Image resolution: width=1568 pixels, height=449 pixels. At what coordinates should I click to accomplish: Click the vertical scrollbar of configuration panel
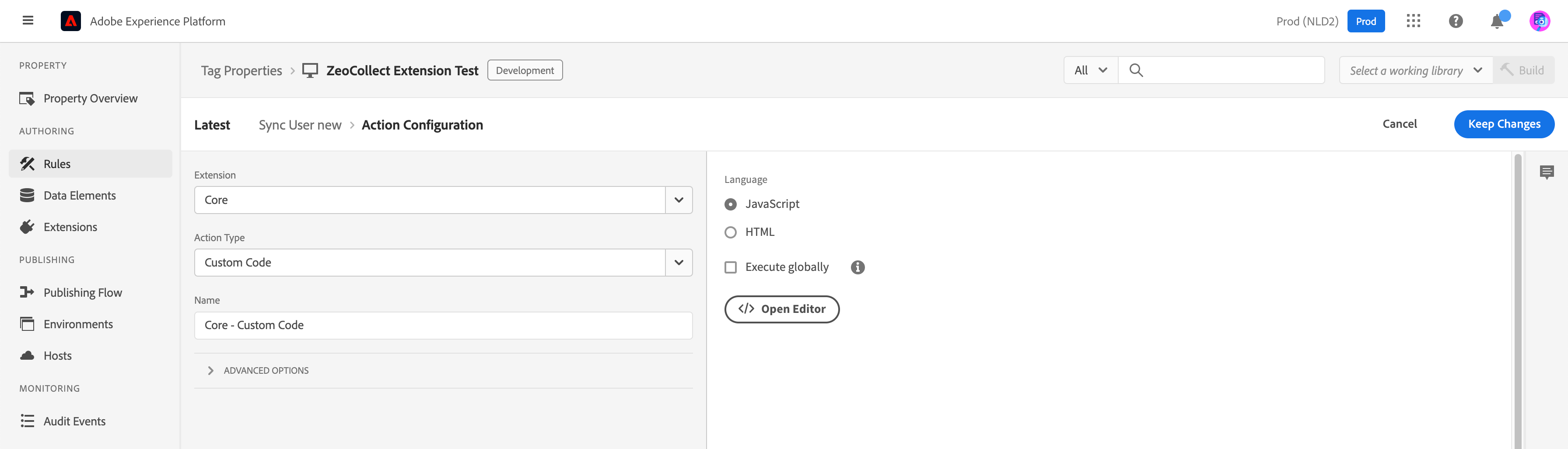point(1518,301)
